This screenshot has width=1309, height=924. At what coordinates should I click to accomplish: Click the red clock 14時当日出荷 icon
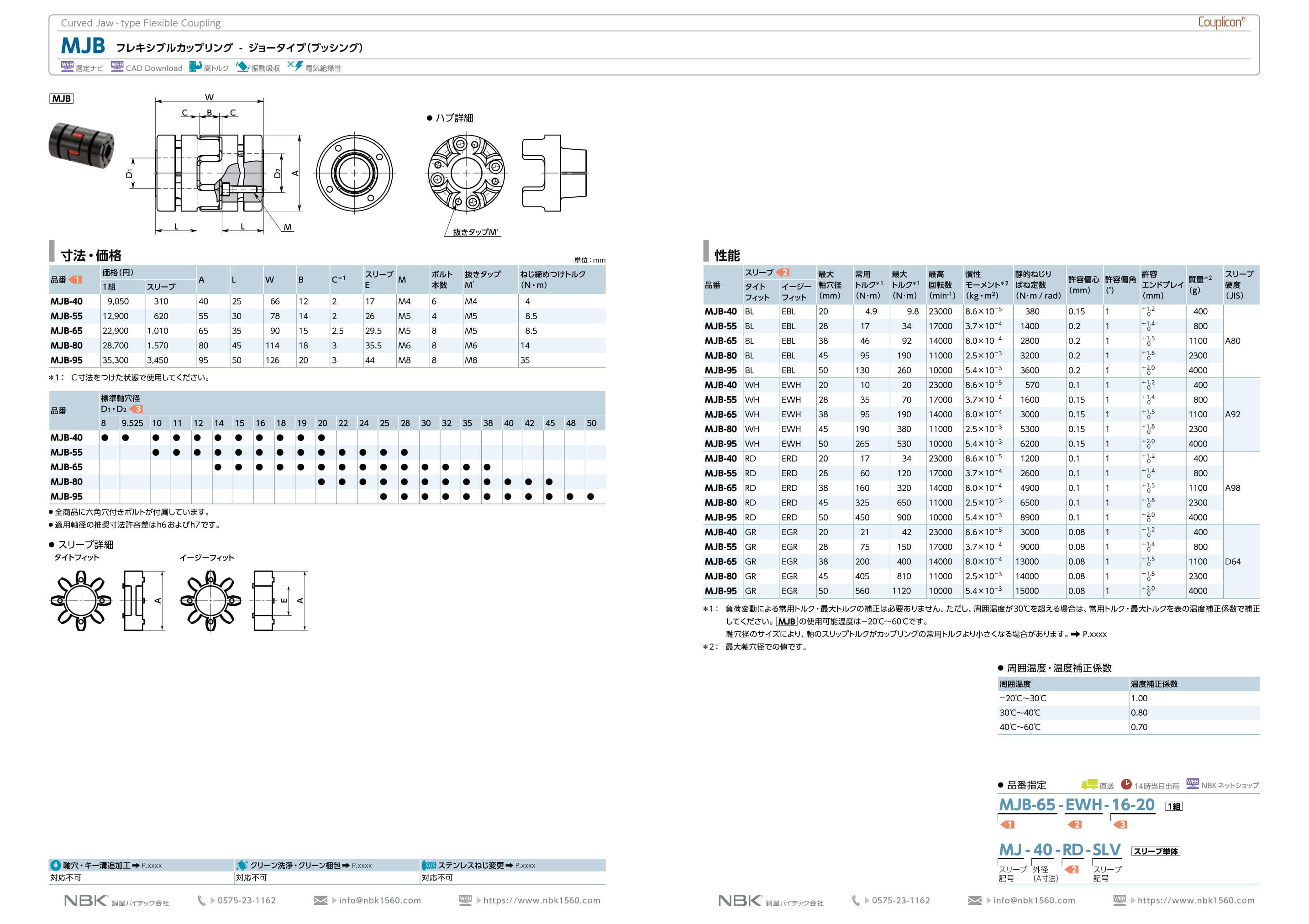point(1126,784)
